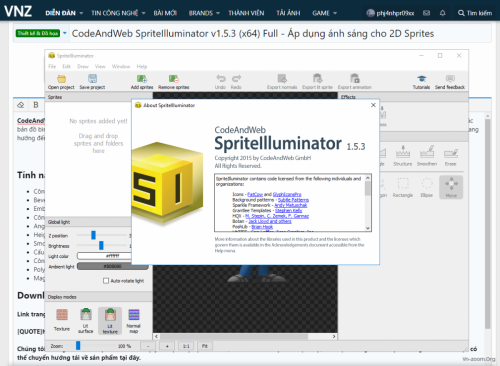
Task: Click the Save project icon
Action: point(92,79)
